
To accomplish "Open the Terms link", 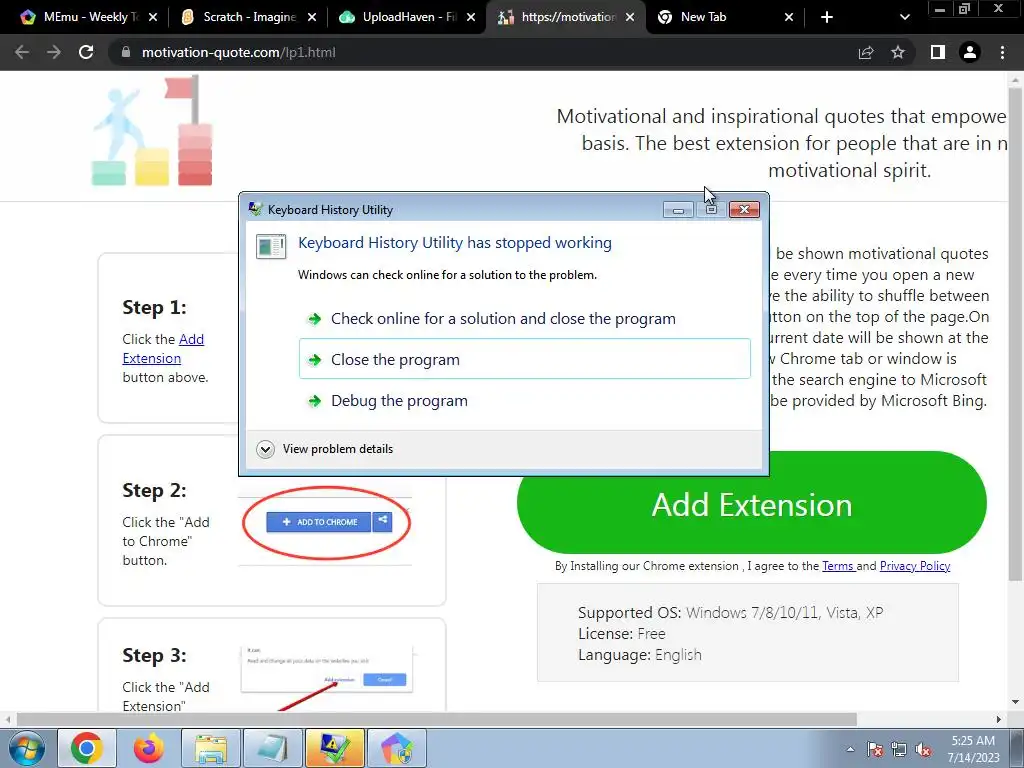I will click(x=839, y=566).
